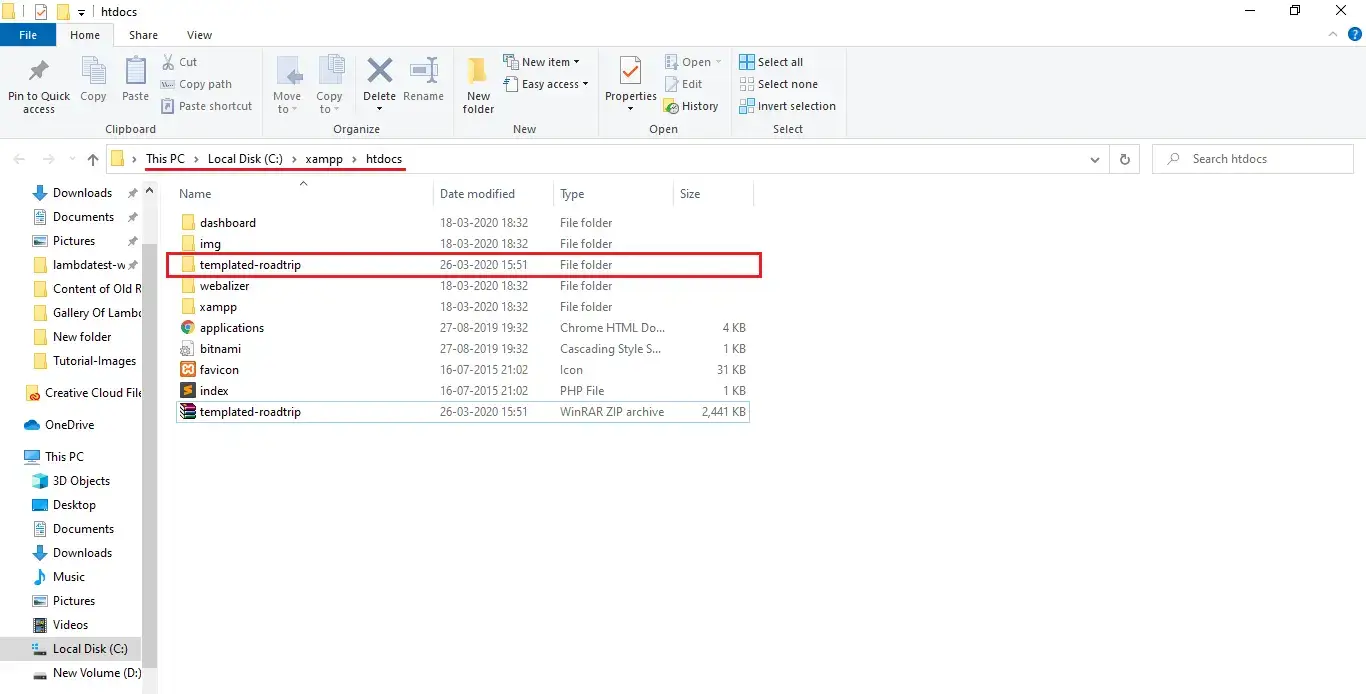Image resolution: width=1366 pixels, height=694 pixels.
Task: Open the File menu
Action: coord(28,34)
